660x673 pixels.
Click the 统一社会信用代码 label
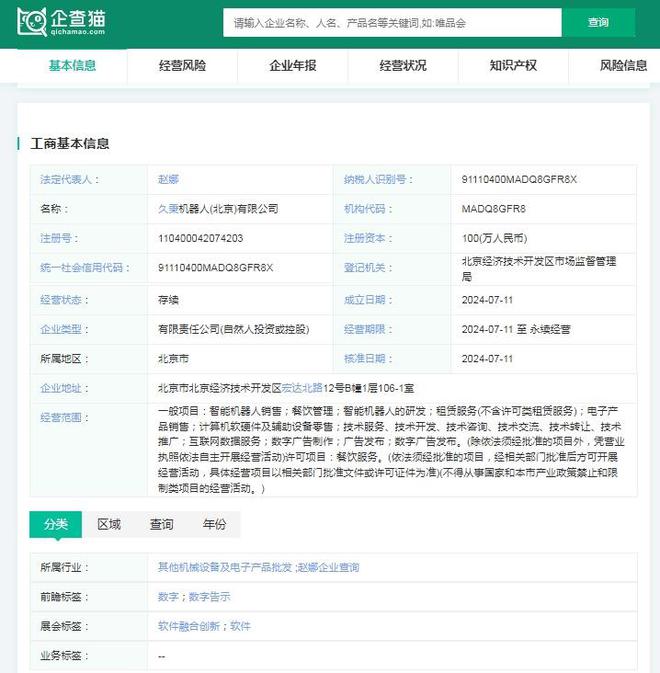85,268
